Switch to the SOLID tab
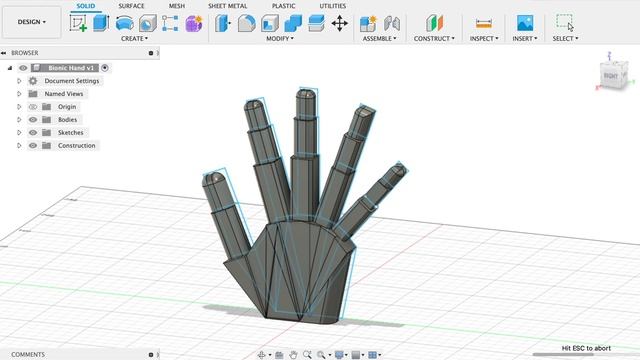The height and width of the screenshot is (360, 640). click(86, 6)
